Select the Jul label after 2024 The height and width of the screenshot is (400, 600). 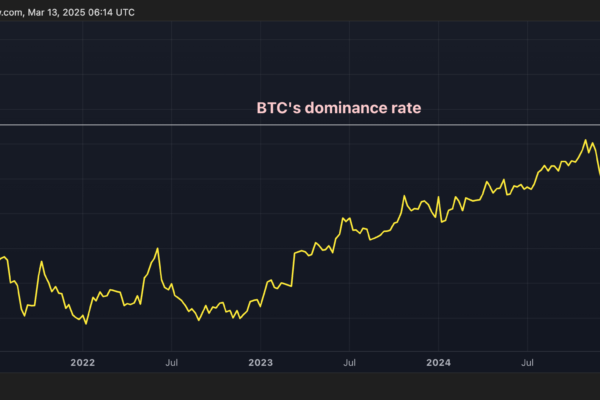point(527,362)
